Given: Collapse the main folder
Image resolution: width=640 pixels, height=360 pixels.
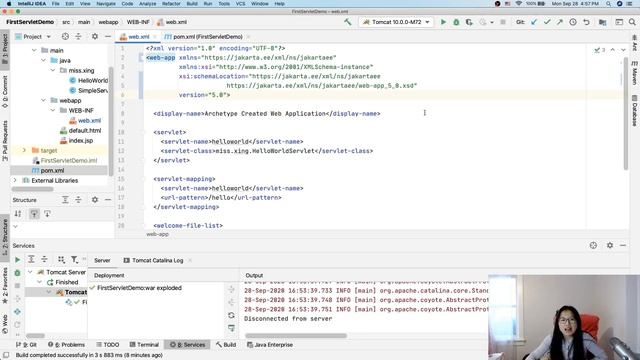Looking at the screenshot, I should [34, 50].
